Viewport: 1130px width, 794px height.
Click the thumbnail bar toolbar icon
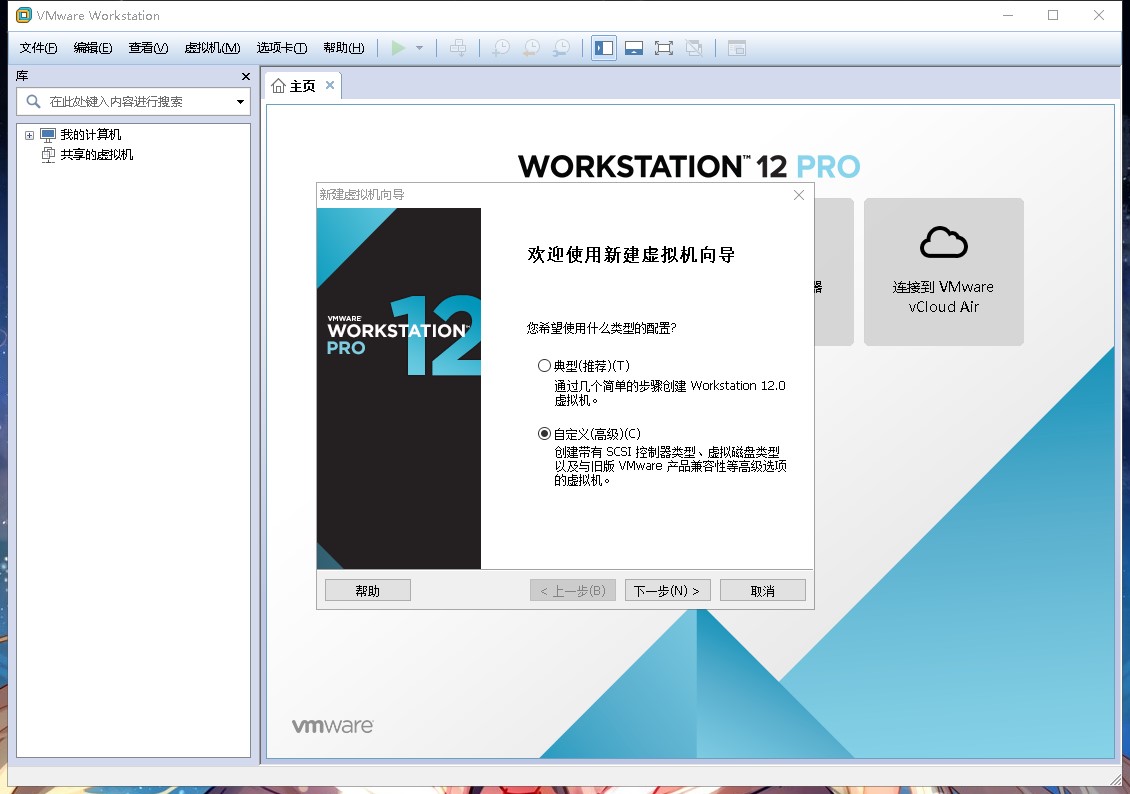(x=634, y=48)
